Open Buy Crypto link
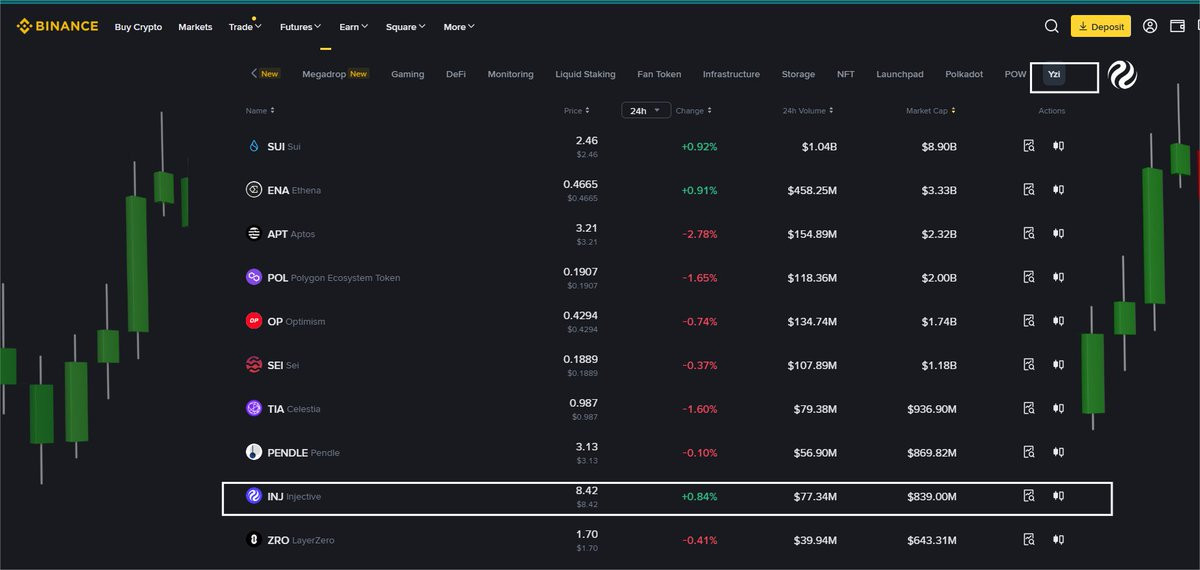 point(138,27)
